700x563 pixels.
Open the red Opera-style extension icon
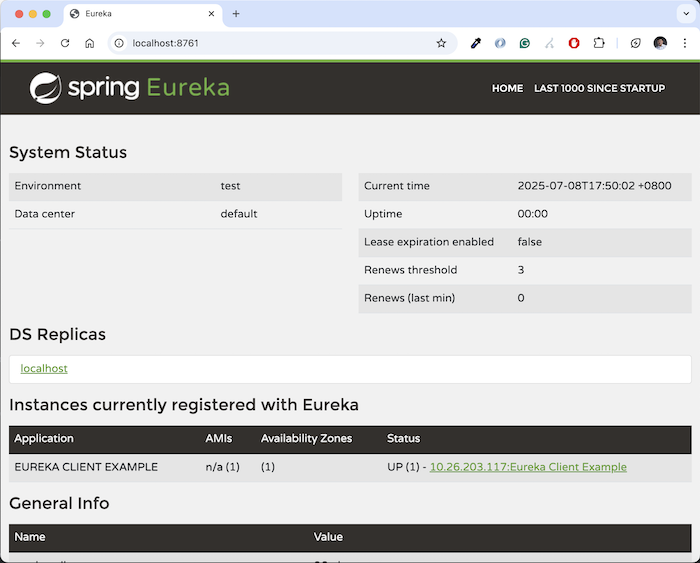tap(574, 43)
